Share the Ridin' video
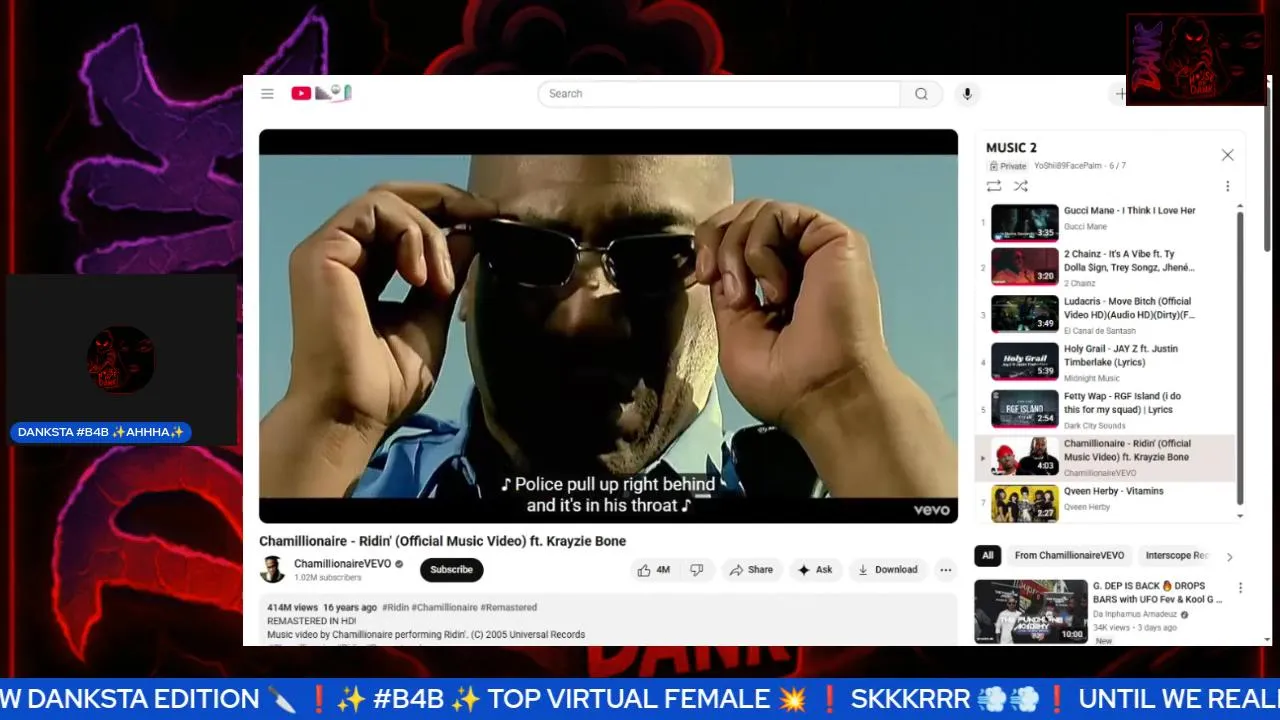Viewport: 1280px width, 720px height. click(x=751, y=570)
